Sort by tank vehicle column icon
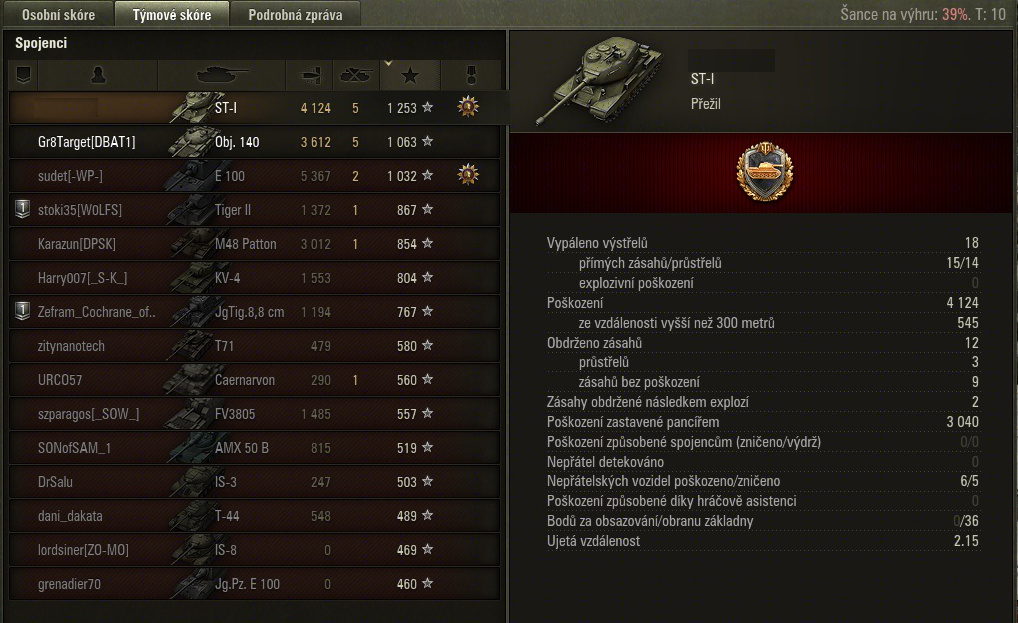1018x623 pixels. [x=222, y=75]
